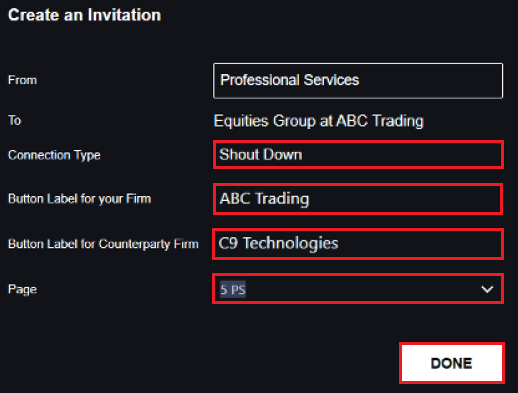This screenshot has width=518, height=393.
Task: Click the Button Label for your Firm label
Action: (x=79, y=199)
